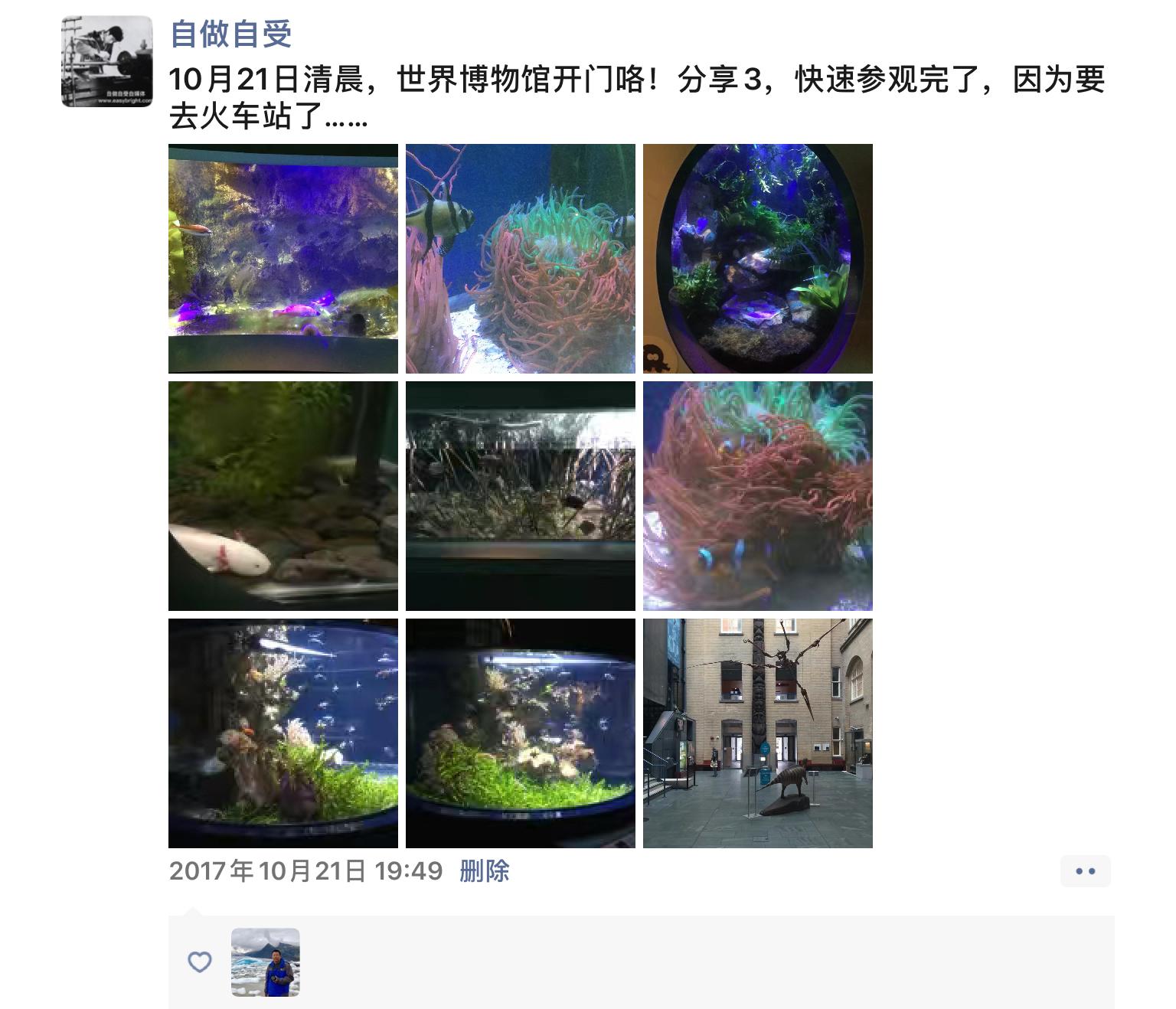Viewport: 1176px width, 1009px height.
Task: Click the 删除 delete link
Action: point(485,871)
